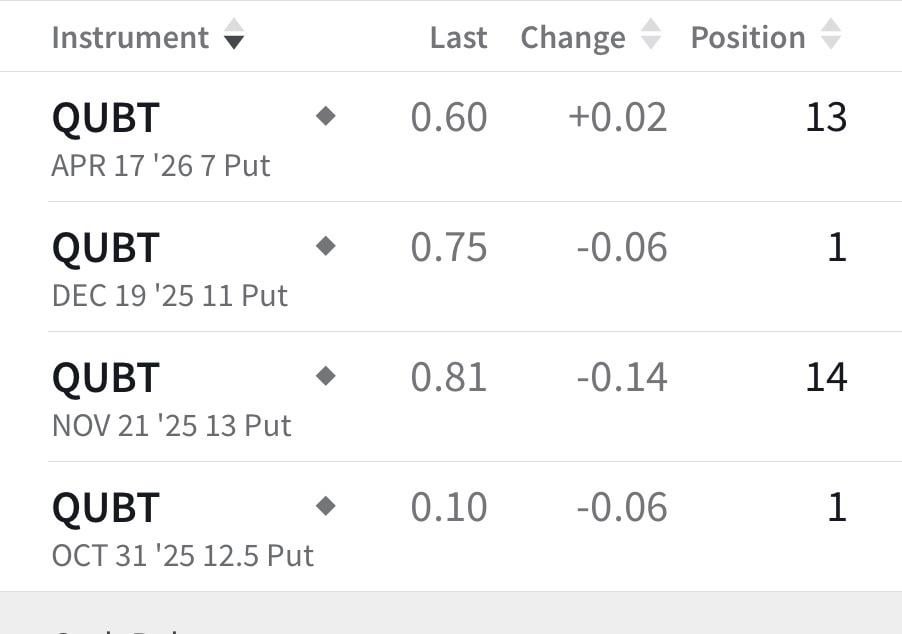902x634 pixels.
Task: Open the QUBT DEC 19 '25 11 Put position
Action: point(169,268)
